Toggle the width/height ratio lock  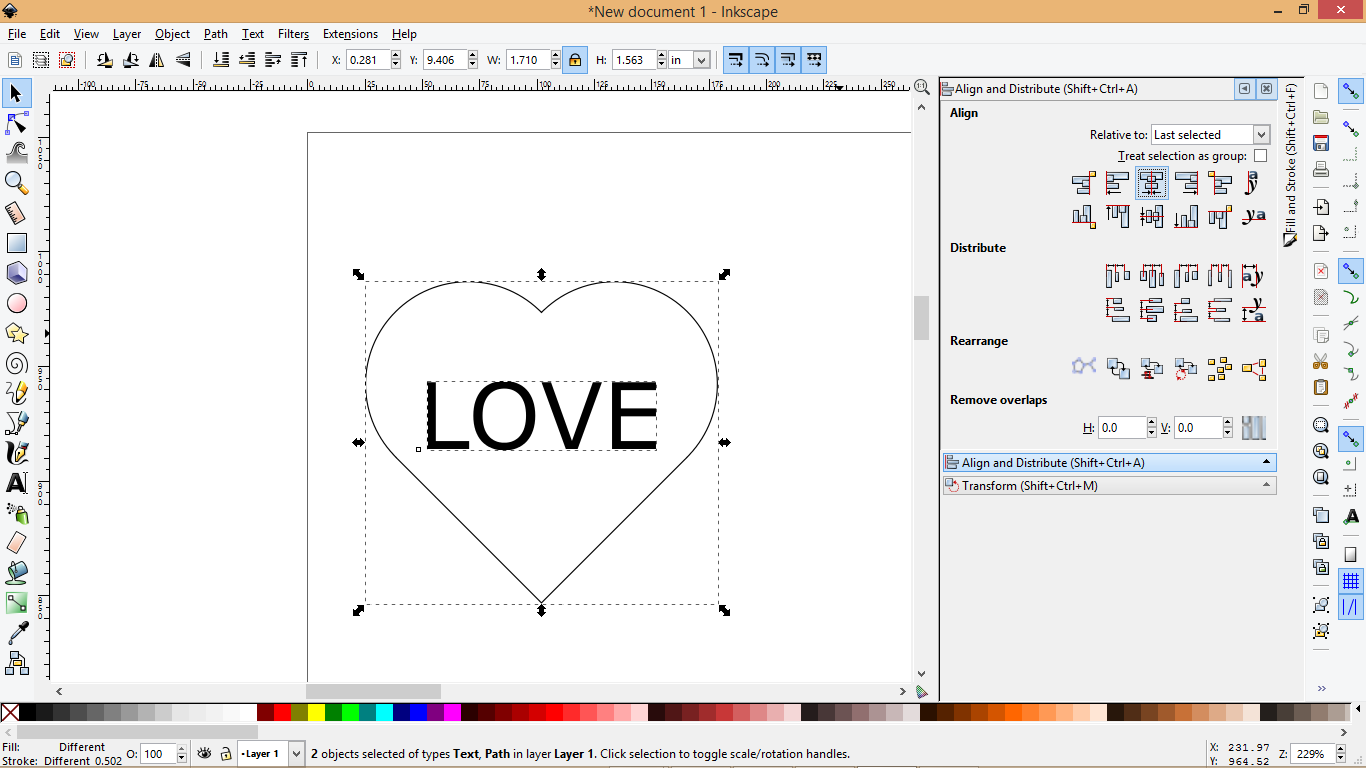pyautogui.click(x=575, y=60)
